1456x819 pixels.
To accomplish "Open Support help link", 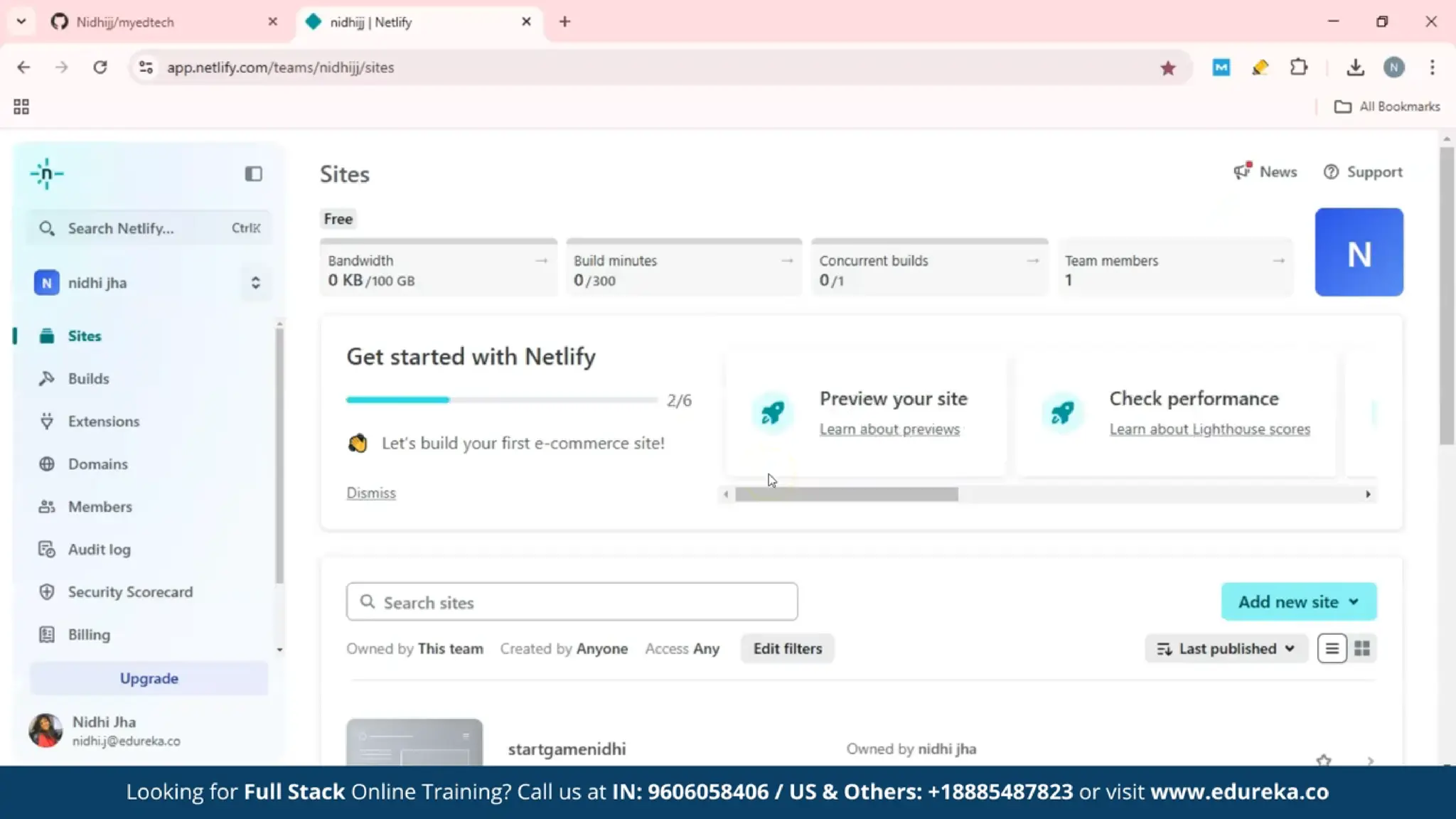I will point(1363,172).
